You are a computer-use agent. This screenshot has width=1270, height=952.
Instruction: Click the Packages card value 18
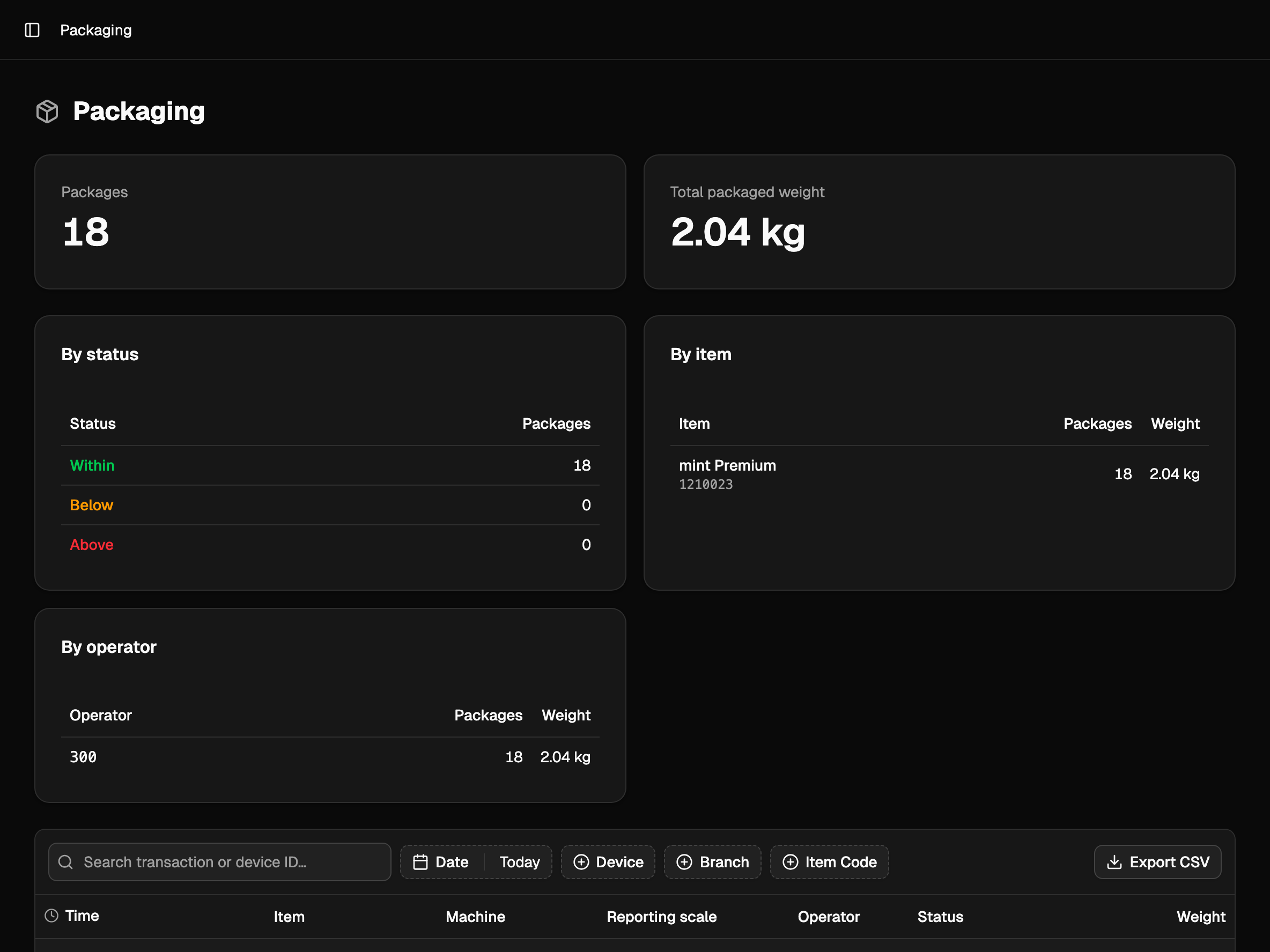(86, 232)
